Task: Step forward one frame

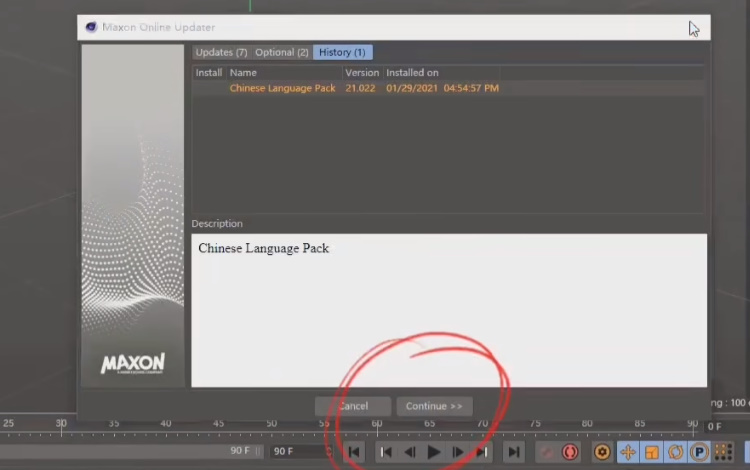Action: [457, 452]
